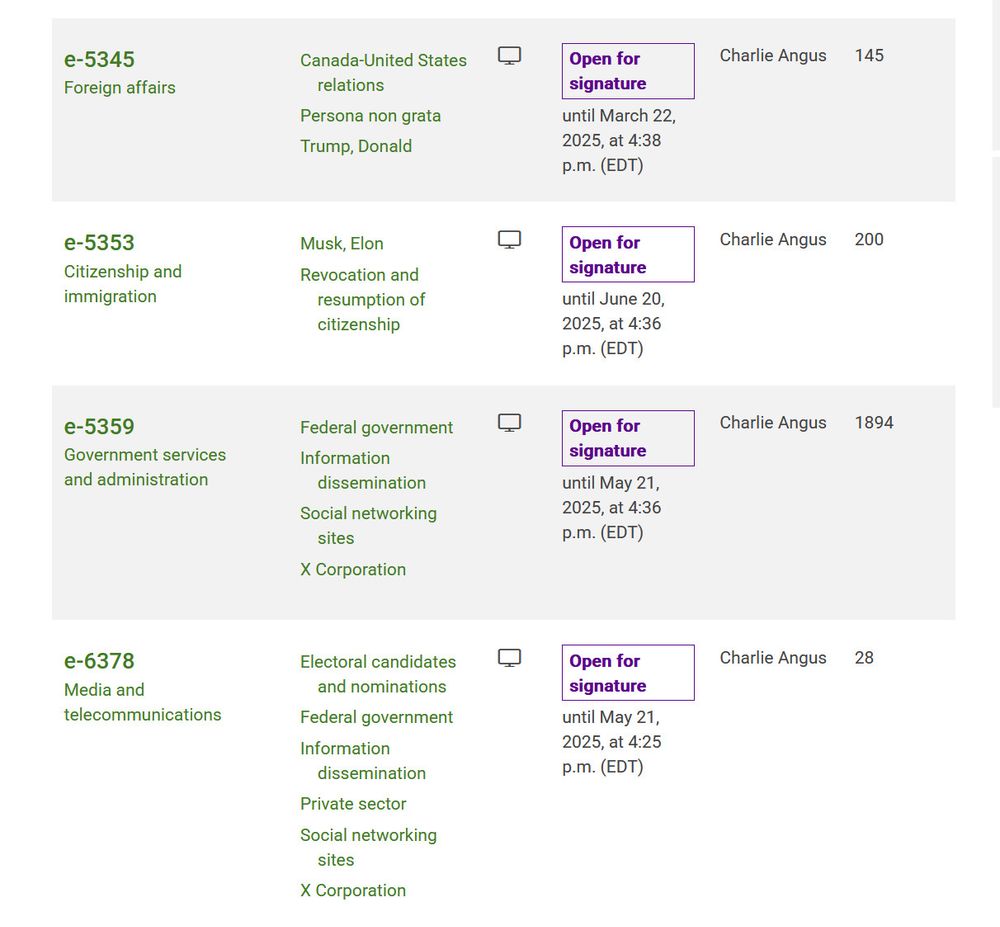Filter by Musk, Elon keyword
1000x927 pixels.
[342, 244]
